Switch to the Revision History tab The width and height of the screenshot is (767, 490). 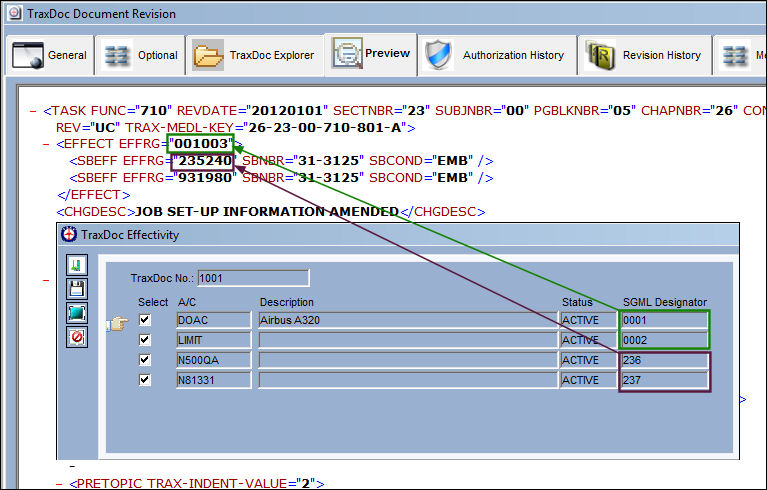[645, 55]
